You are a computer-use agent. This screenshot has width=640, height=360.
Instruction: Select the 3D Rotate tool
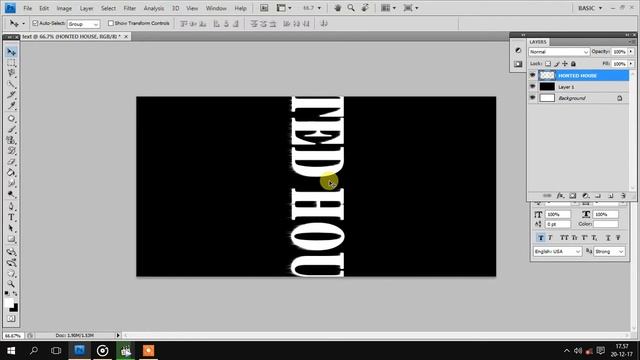click(11, 252)
